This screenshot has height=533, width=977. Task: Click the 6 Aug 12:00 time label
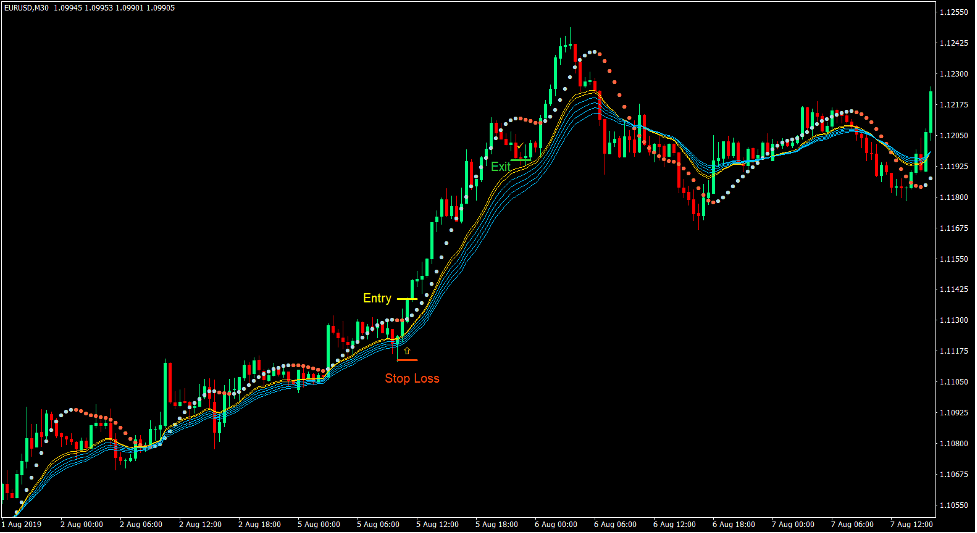click(675, 524)
